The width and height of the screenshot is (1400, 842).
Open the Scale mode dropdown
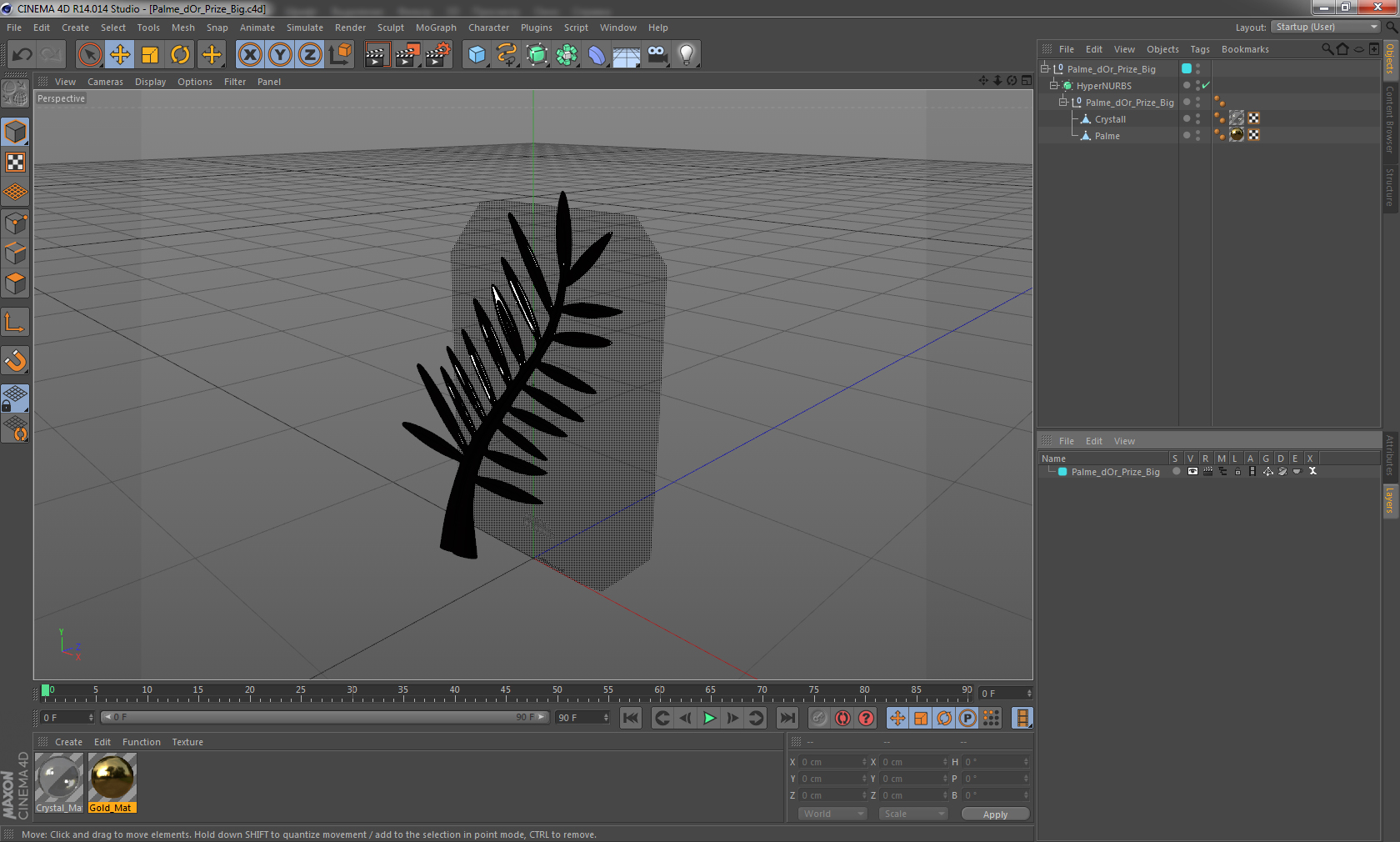tap(913, 814)
